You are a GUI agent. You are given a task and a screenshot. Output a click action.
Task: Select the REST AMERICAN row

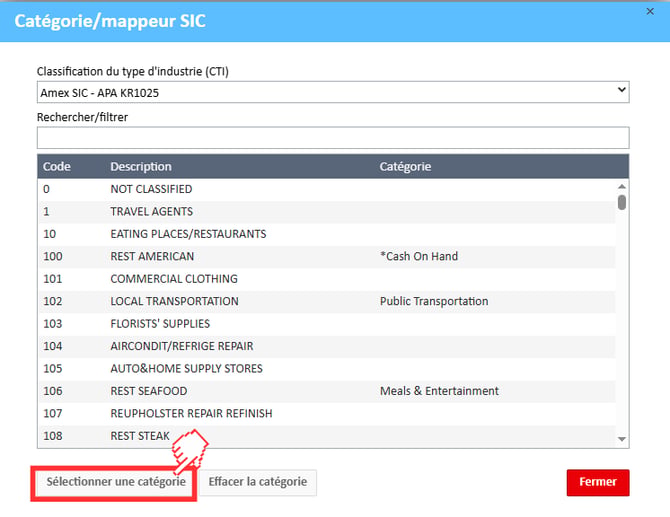[x=327, y=256]
